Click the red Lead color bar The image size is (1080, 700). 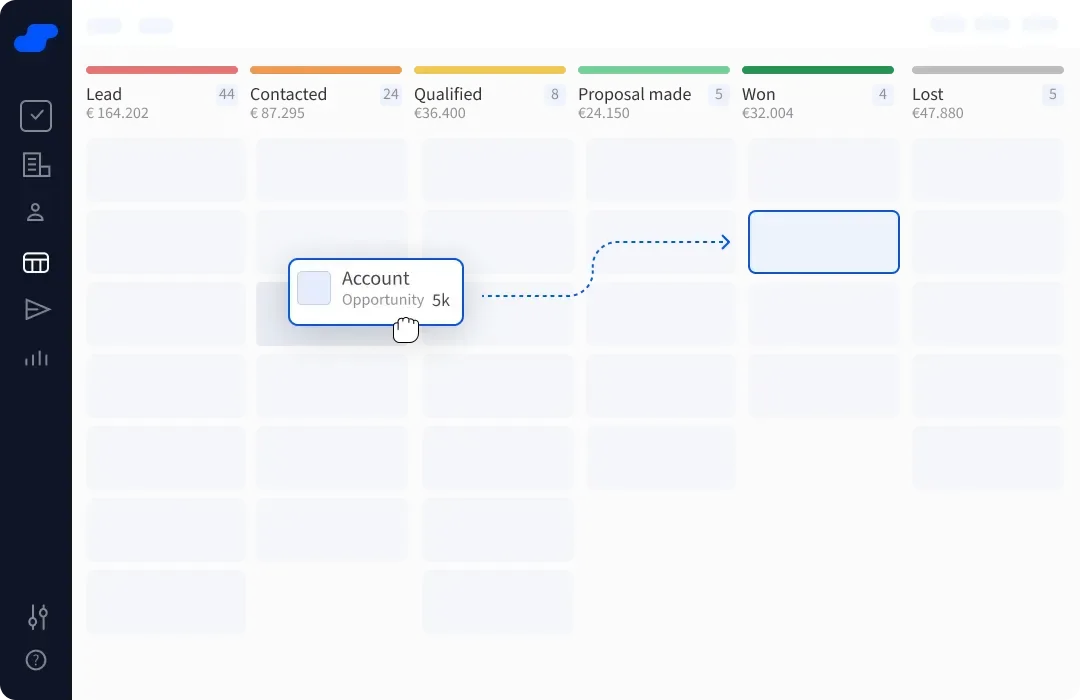(162, 70)
